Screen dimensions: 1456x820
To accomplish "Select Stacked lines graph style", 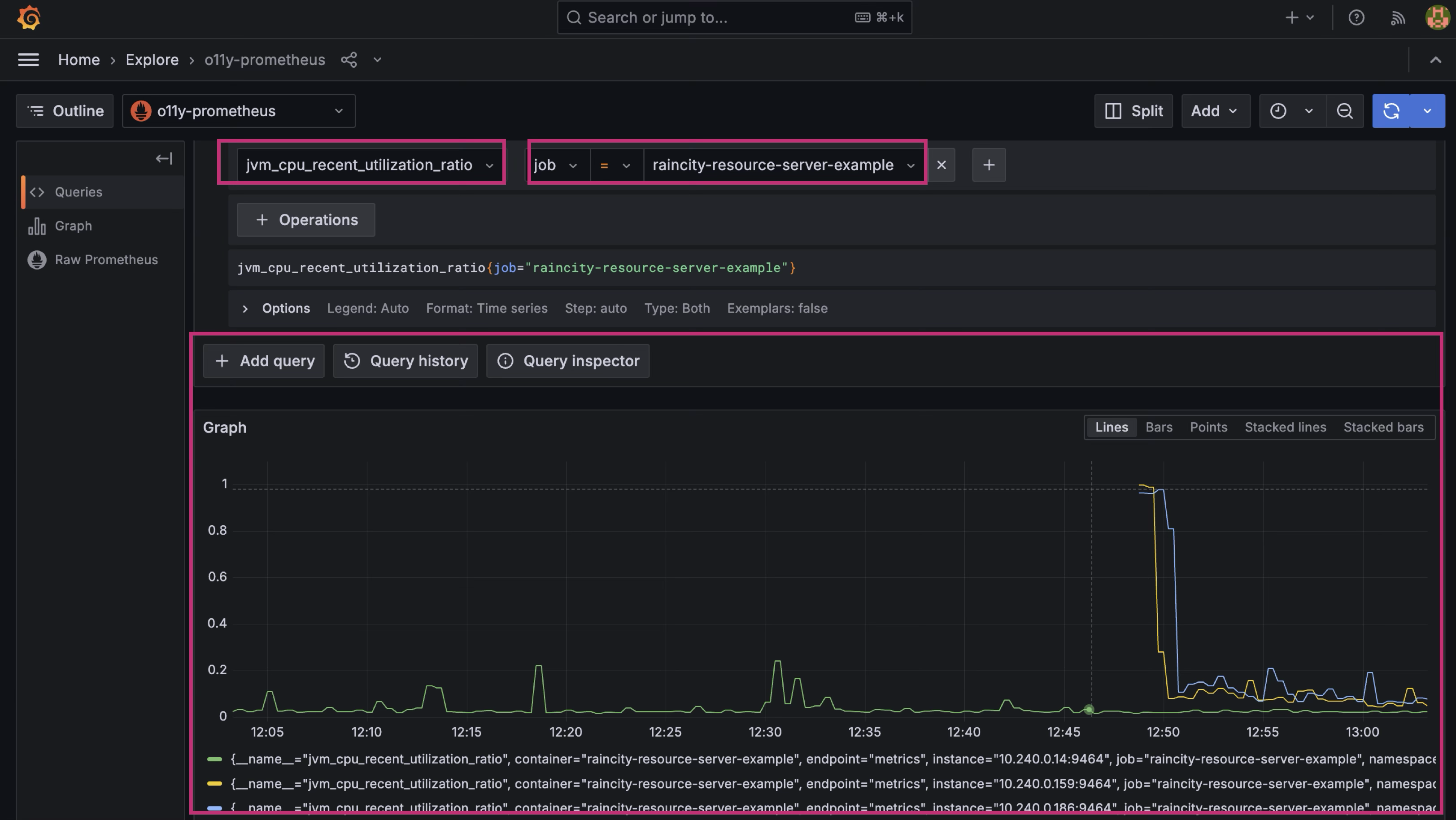I will [1285, 427].
